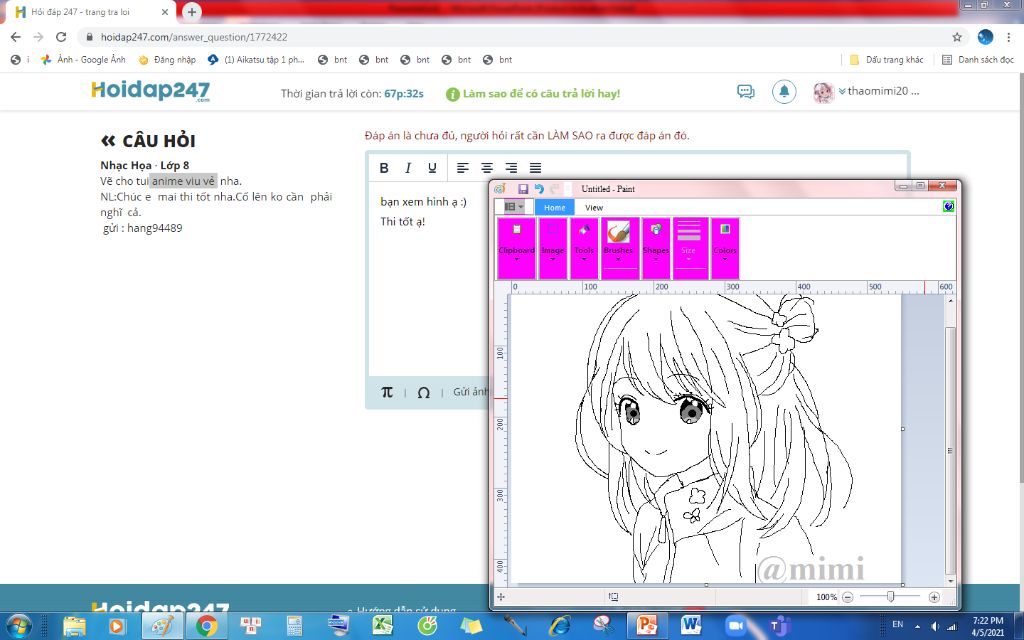
Task: Open the thaomimi20 user menu
Action: tap(879, 91)
